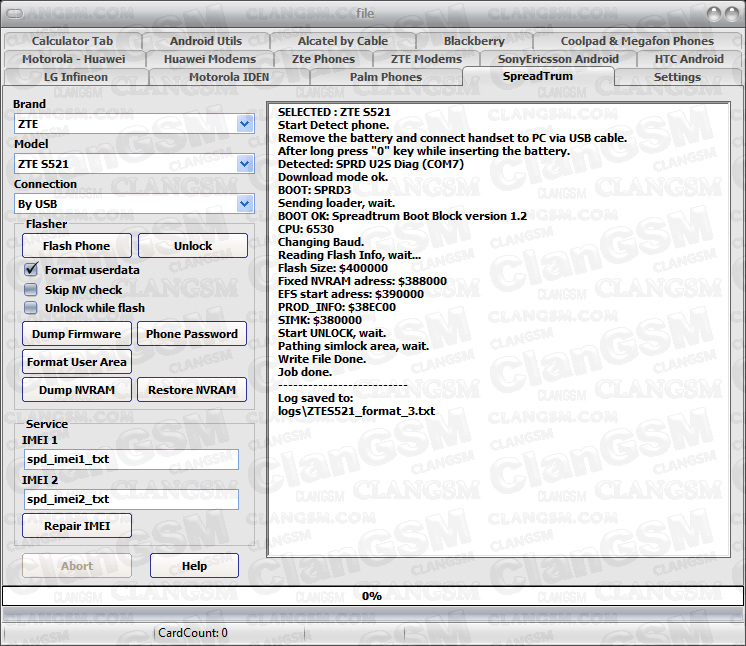Switch to Motorola - Huawei tab
746x646 pixels.
pos(74,59)
